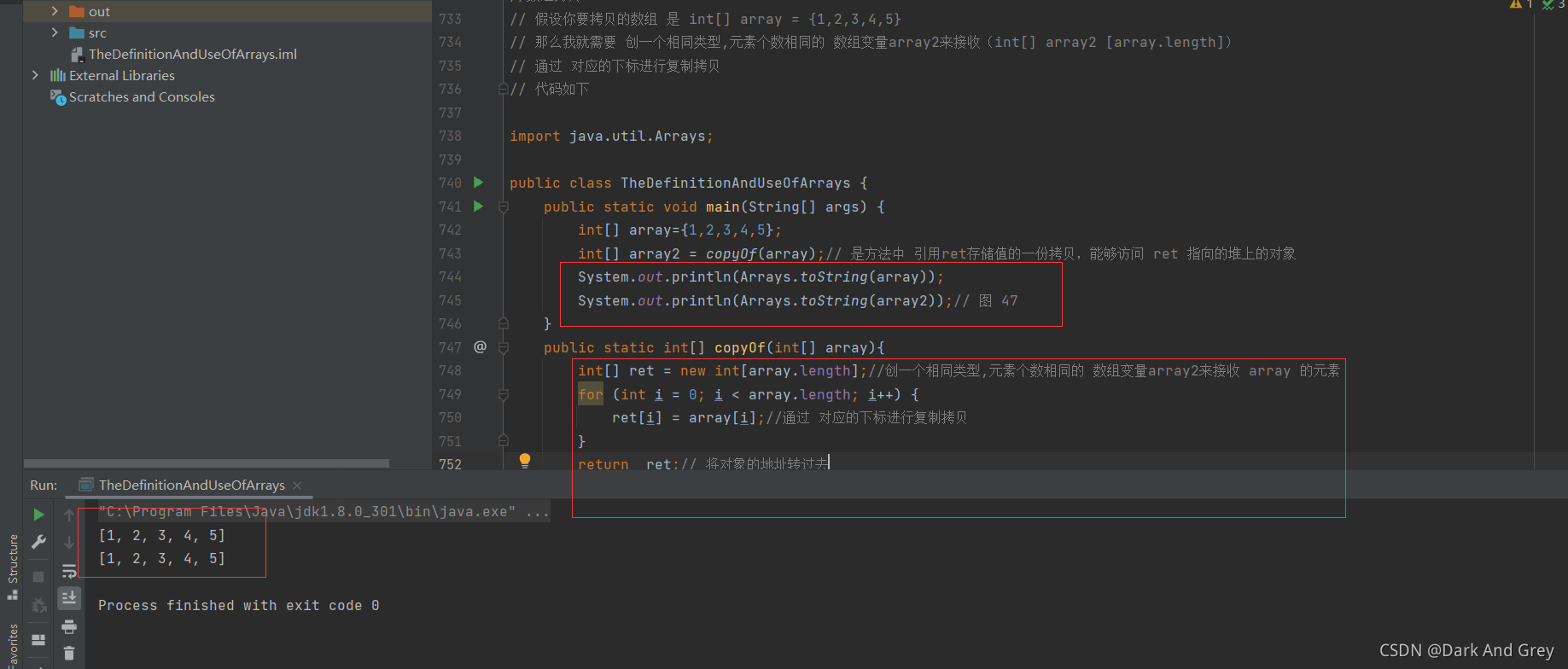Select TheDefinitionAndUseOfArrays.iml file
This screenshot has height=669, width=1568.
193,54
